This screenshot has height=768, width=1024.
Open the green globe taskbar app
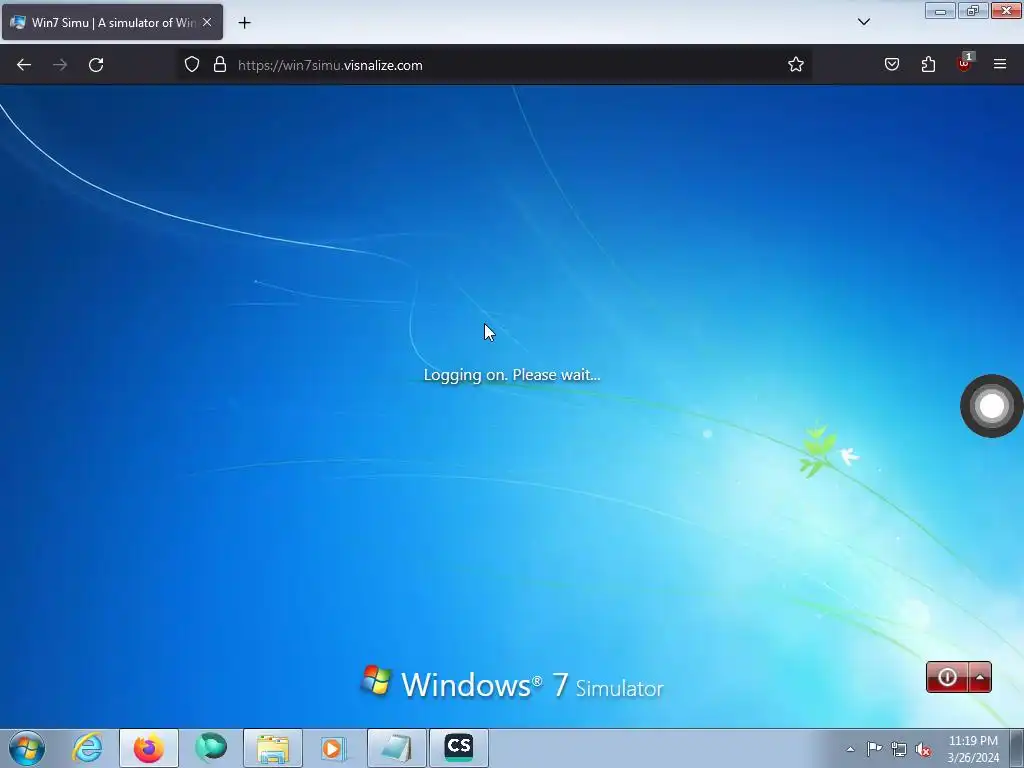point(211,748)
